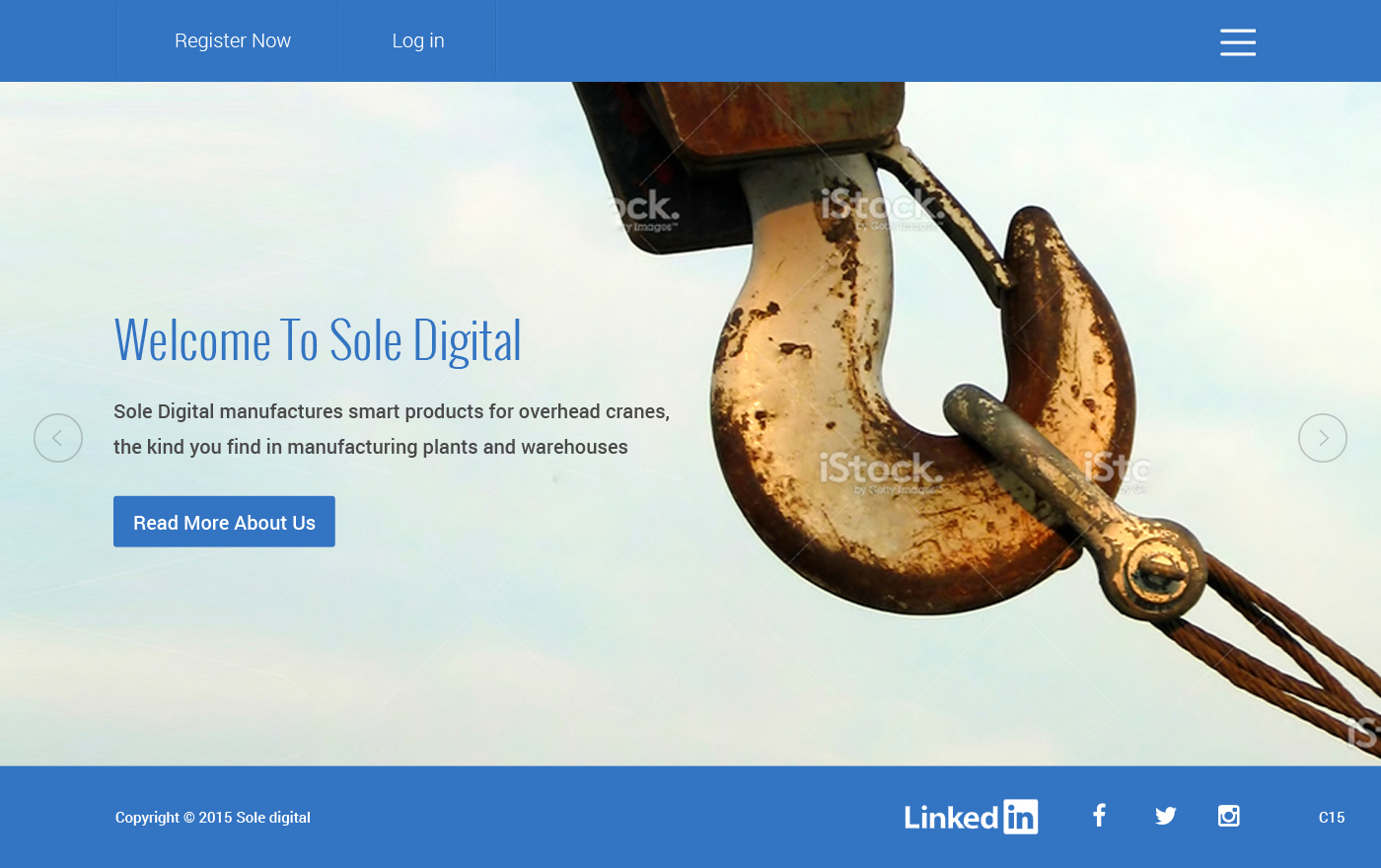Open the Facebook icon link

point(1099,815)
